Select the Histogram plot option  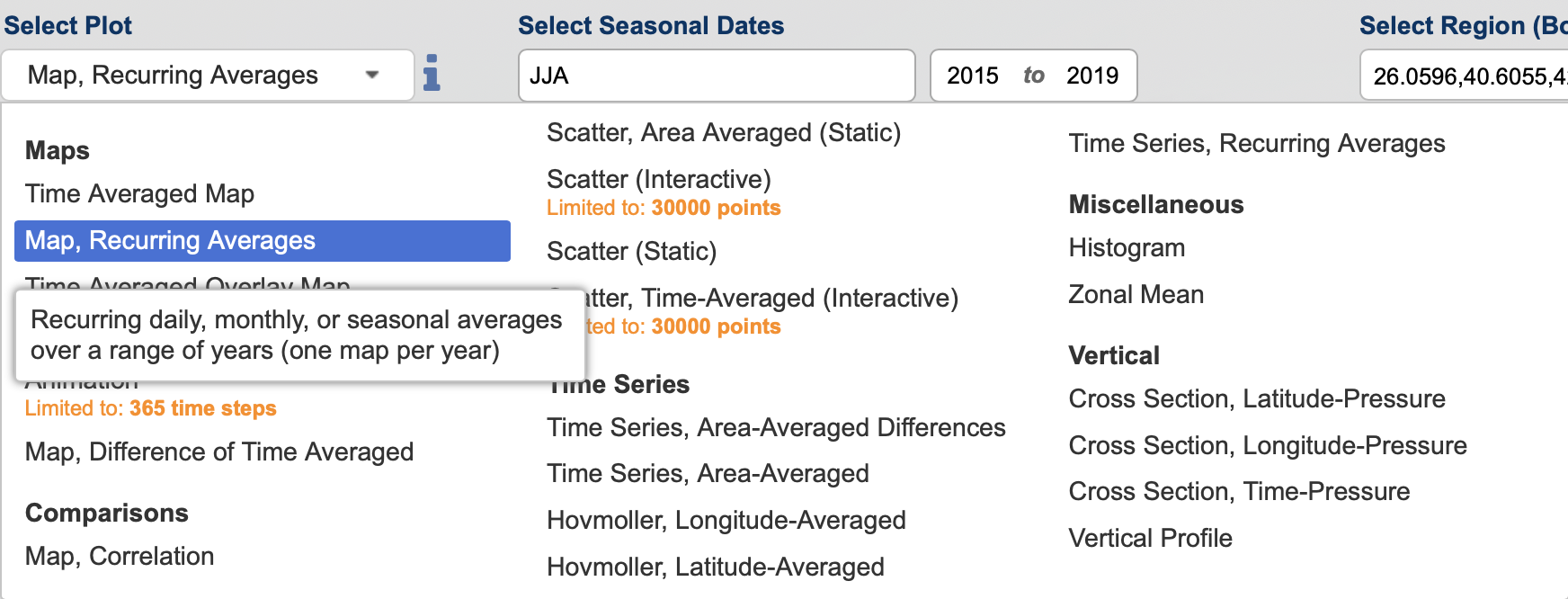[1127, 247]
